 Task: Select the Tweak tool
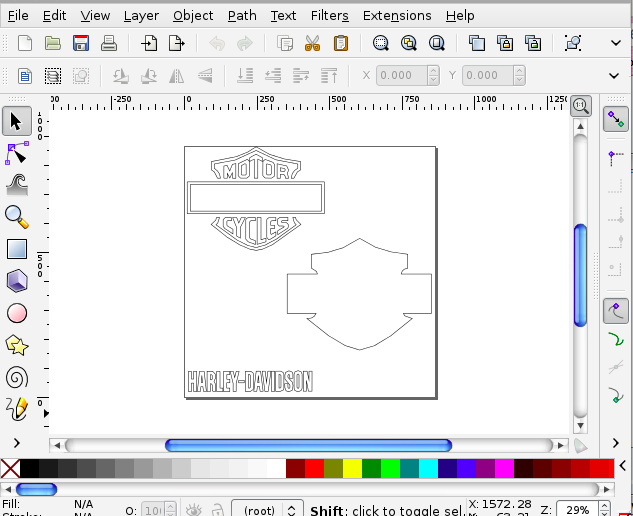tap(17, 185)
